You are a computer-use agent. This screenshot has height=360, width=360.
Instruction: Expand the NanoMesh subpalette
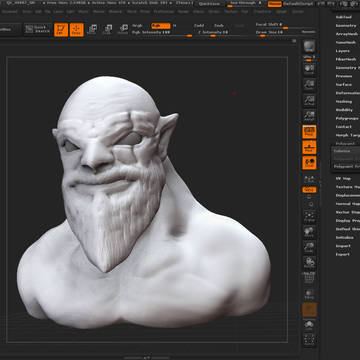click(x=346, y=43)
